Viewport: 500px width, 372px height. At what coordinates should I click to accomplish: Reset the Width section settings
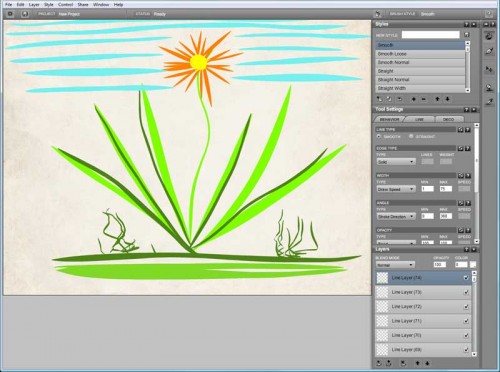pyautogui.click(x=461, y=176)
